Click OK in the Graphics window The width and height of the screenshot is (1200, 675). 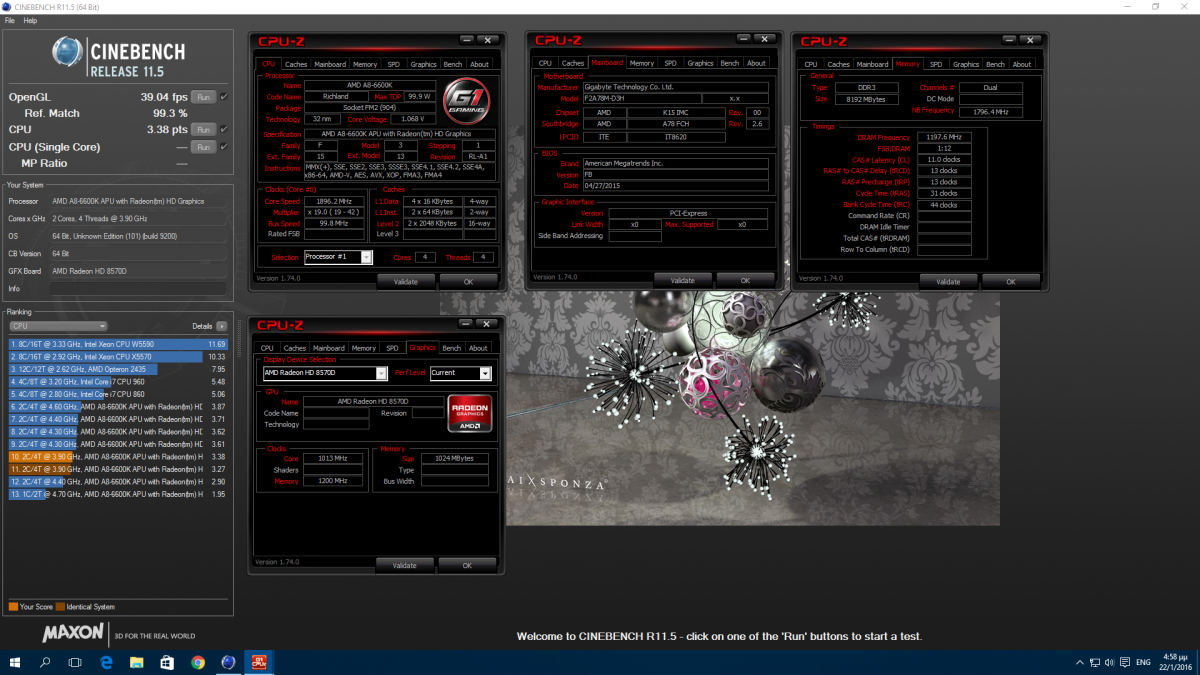(x=467, y=565)
